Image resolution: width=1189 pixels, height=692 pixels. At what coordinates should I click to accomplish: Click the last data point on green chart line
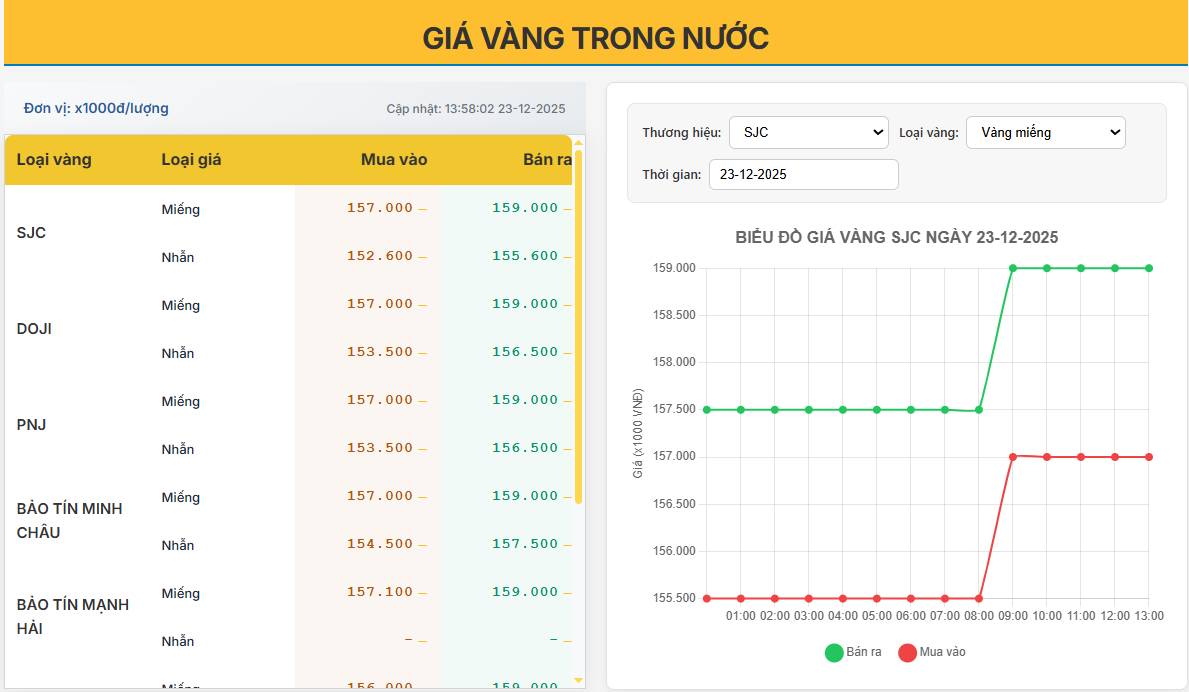tap(1147, 268)
